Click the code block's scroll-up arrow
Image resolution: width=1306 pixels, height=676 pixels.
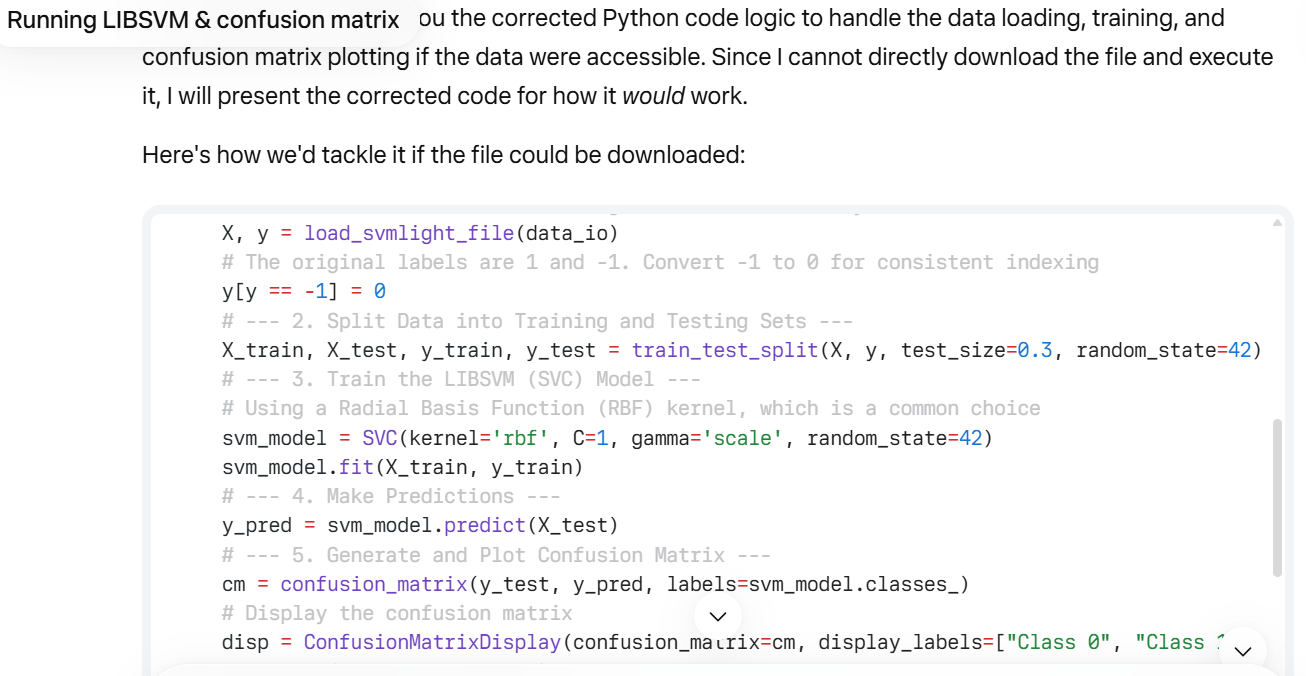[1277, 223]
